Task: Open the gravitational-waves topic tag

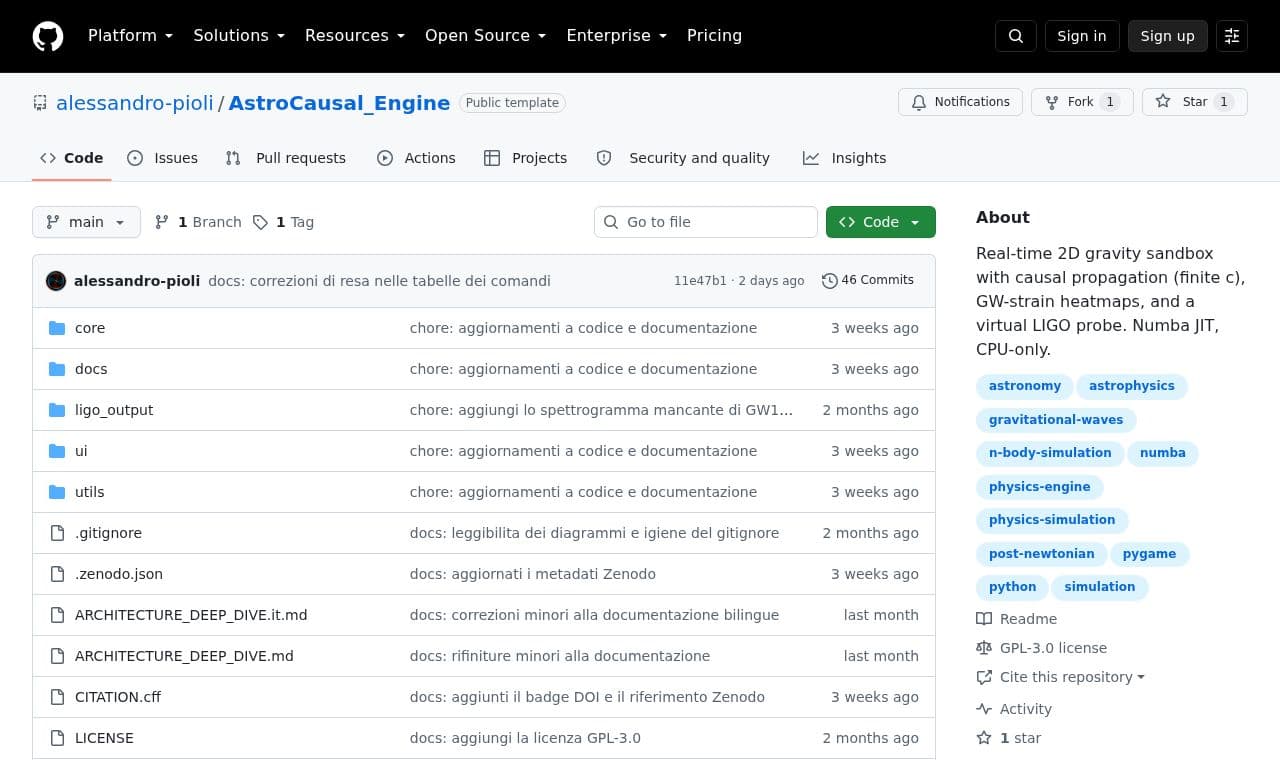Action: click(x=1056, y=420)
